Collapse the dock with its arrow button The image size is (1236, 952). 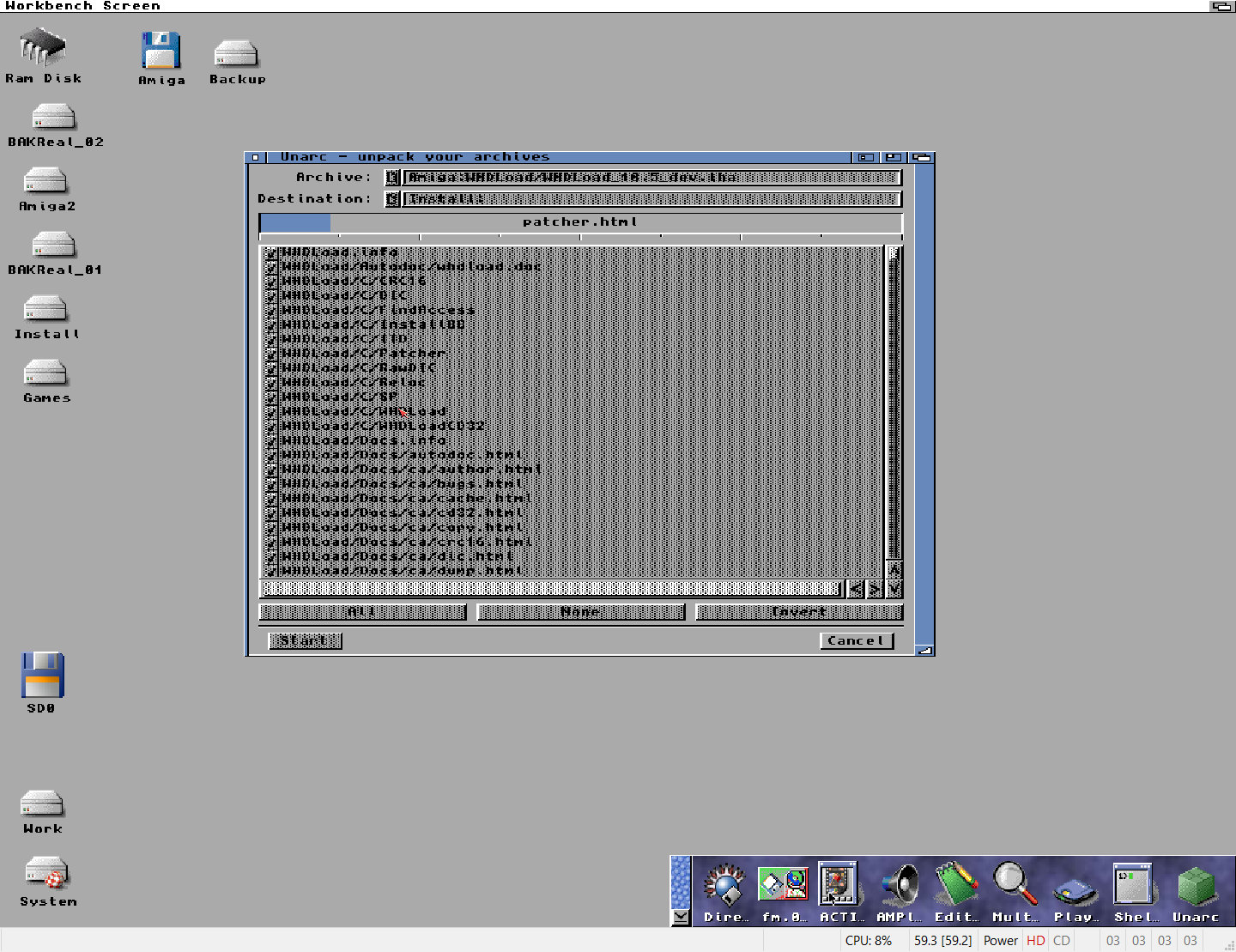681,917
